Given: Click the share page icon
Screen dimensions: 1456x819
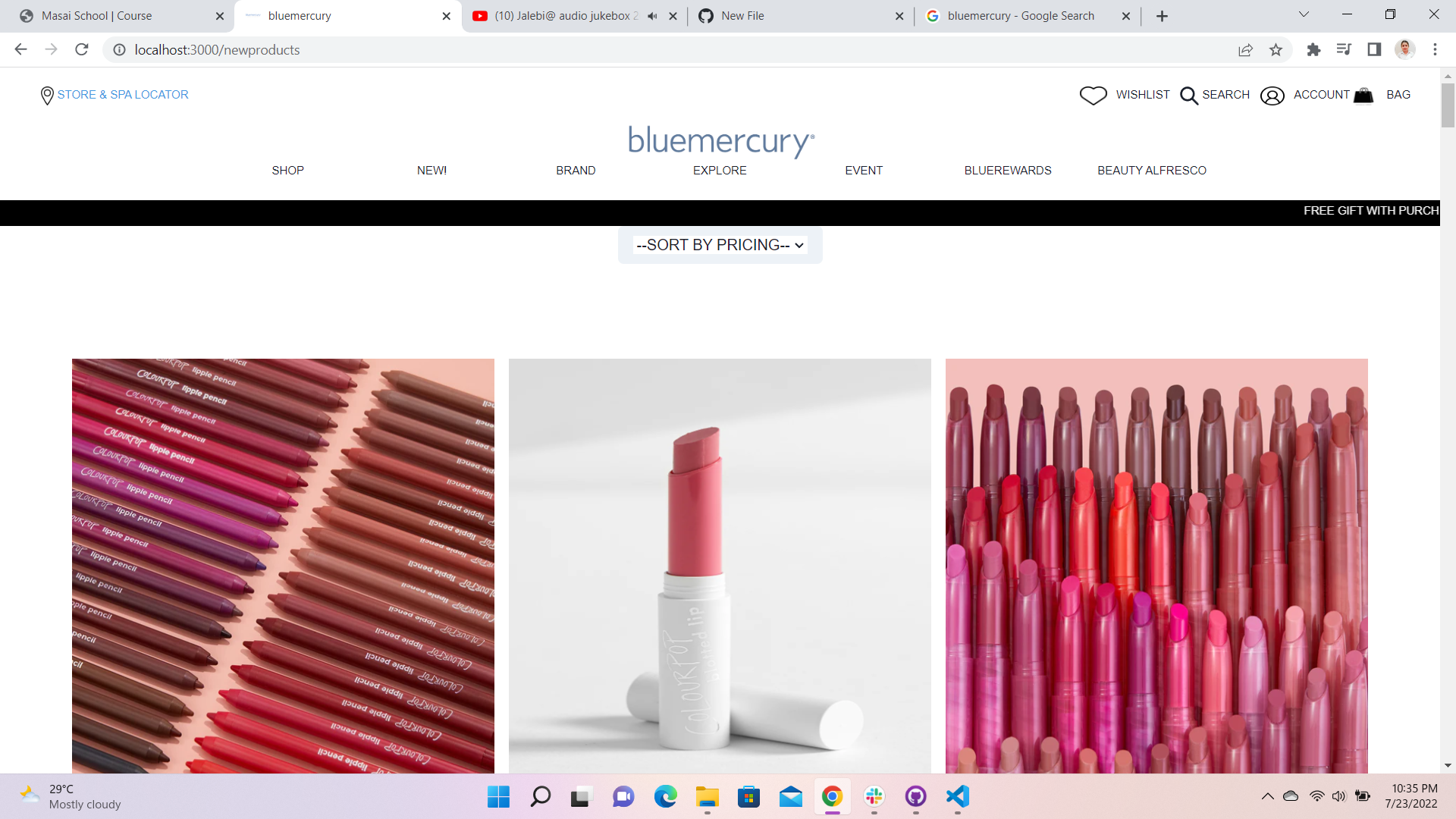Looking at the screenshot, I should pyautogui.click(x=1245, y=50).
